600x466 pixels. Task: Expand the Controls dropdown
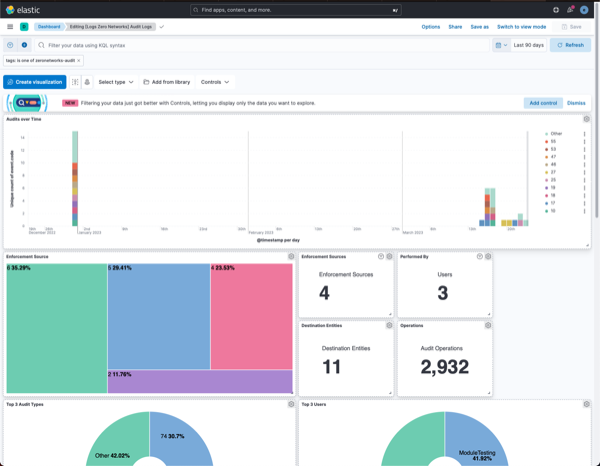point(215,82)
